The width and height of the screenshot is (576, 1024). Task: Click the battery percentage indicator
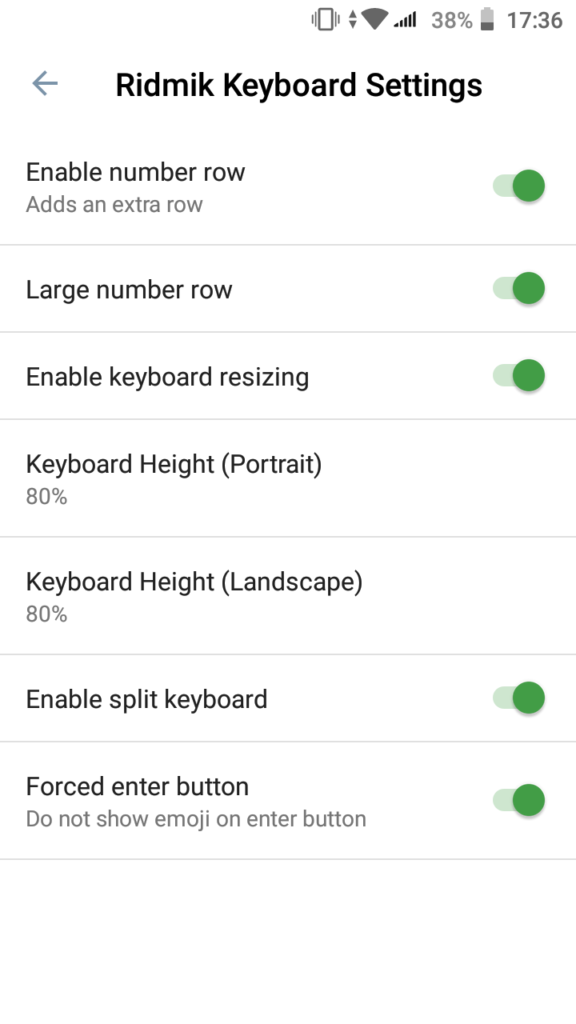point(450,19)
